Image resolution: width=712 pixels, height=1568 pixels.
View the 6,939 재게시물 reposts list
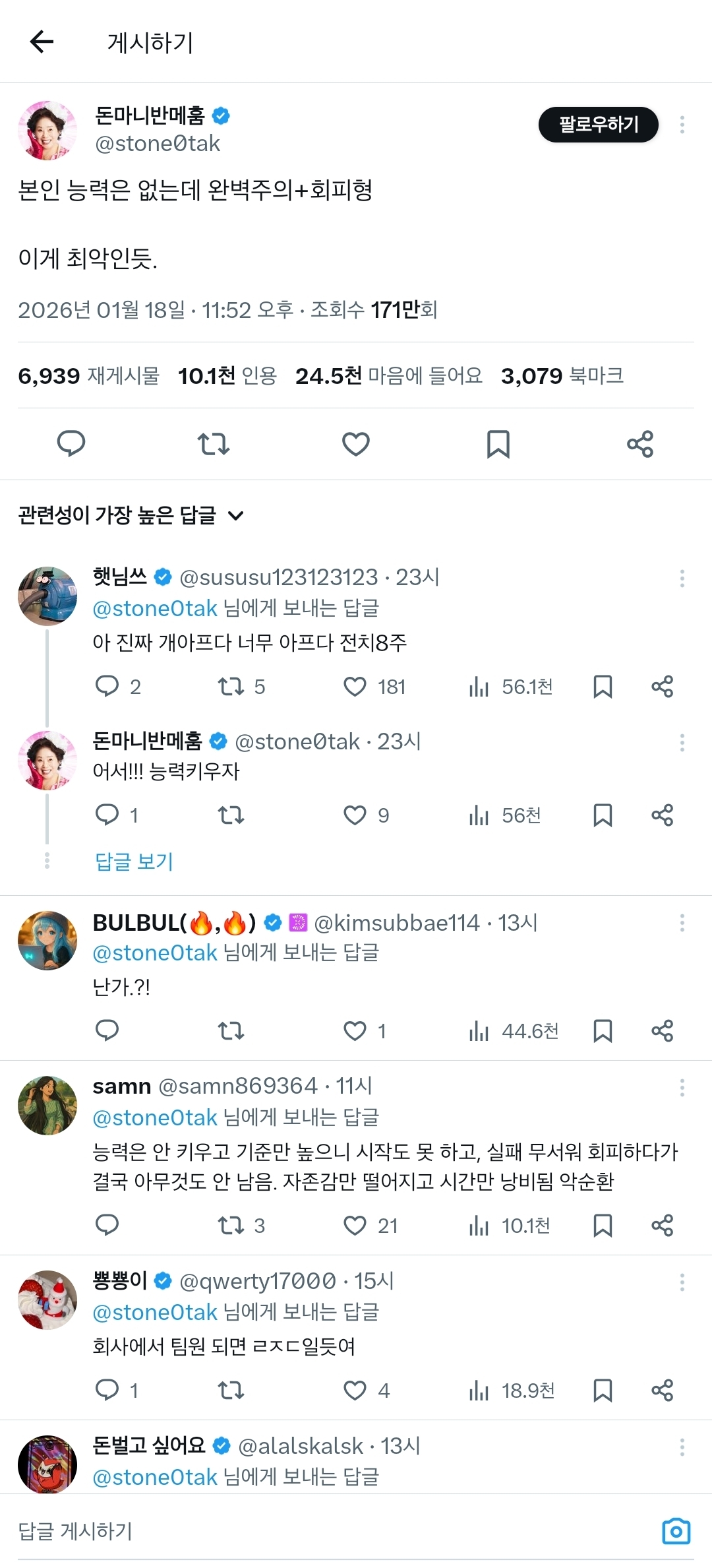click(89, 376)
